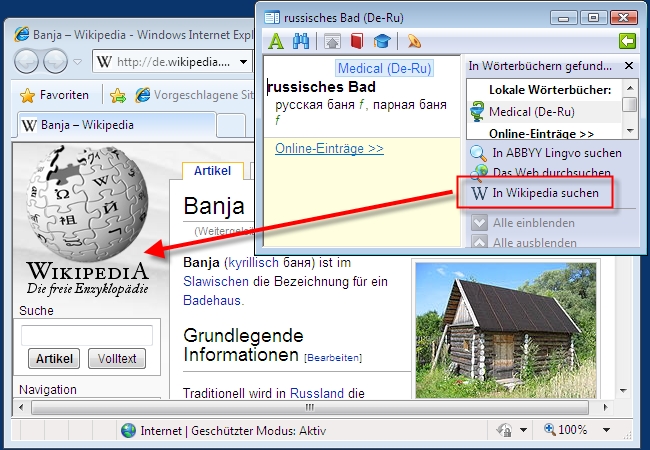Image resolution: width=650 pixels, height=450 pixels.
Task: Click the red book icon in Lingvo toolbar
Action: pyautogui.click(x=357, y=41)
